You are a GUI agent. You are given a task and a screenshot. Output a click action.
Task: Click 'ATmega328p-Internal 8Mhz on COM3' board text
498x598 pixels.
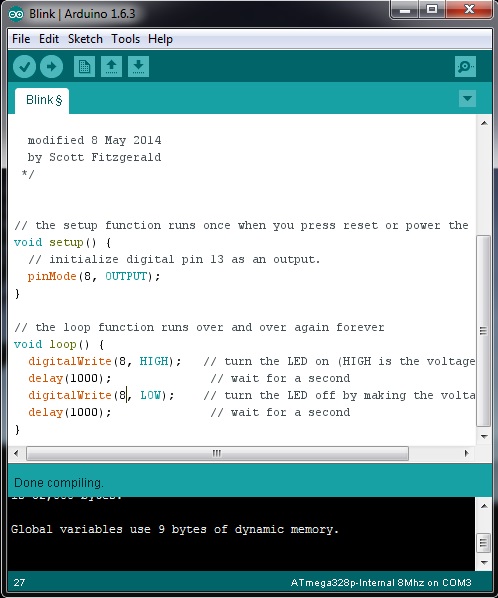tap(381, 583)
